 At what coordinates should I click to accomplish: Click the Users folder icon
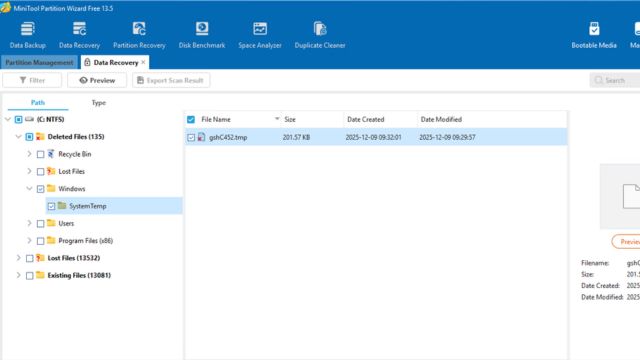pyautogui.click(x=51, y=223)
